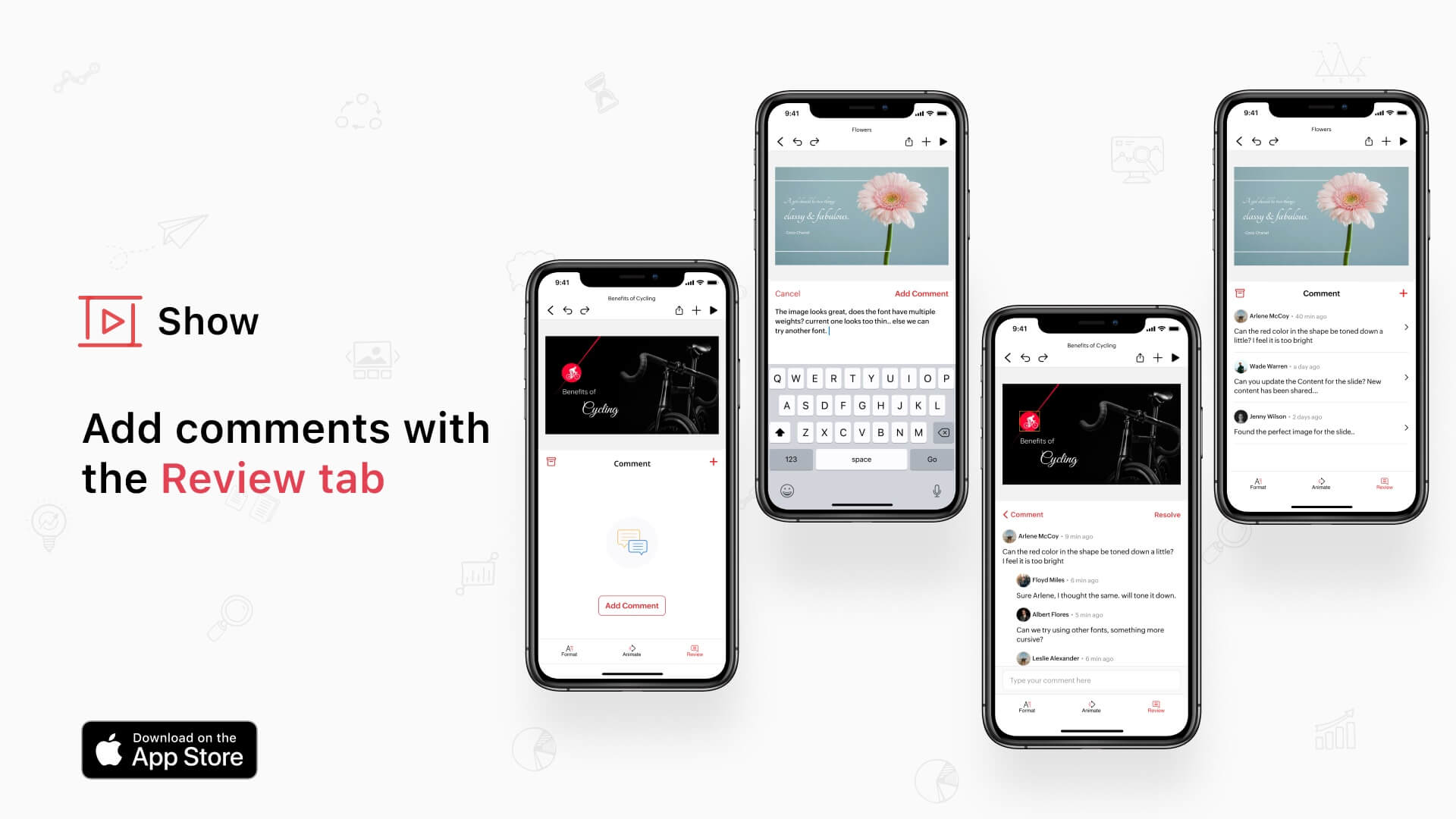Tap the comment text input field

[1090, 680]
